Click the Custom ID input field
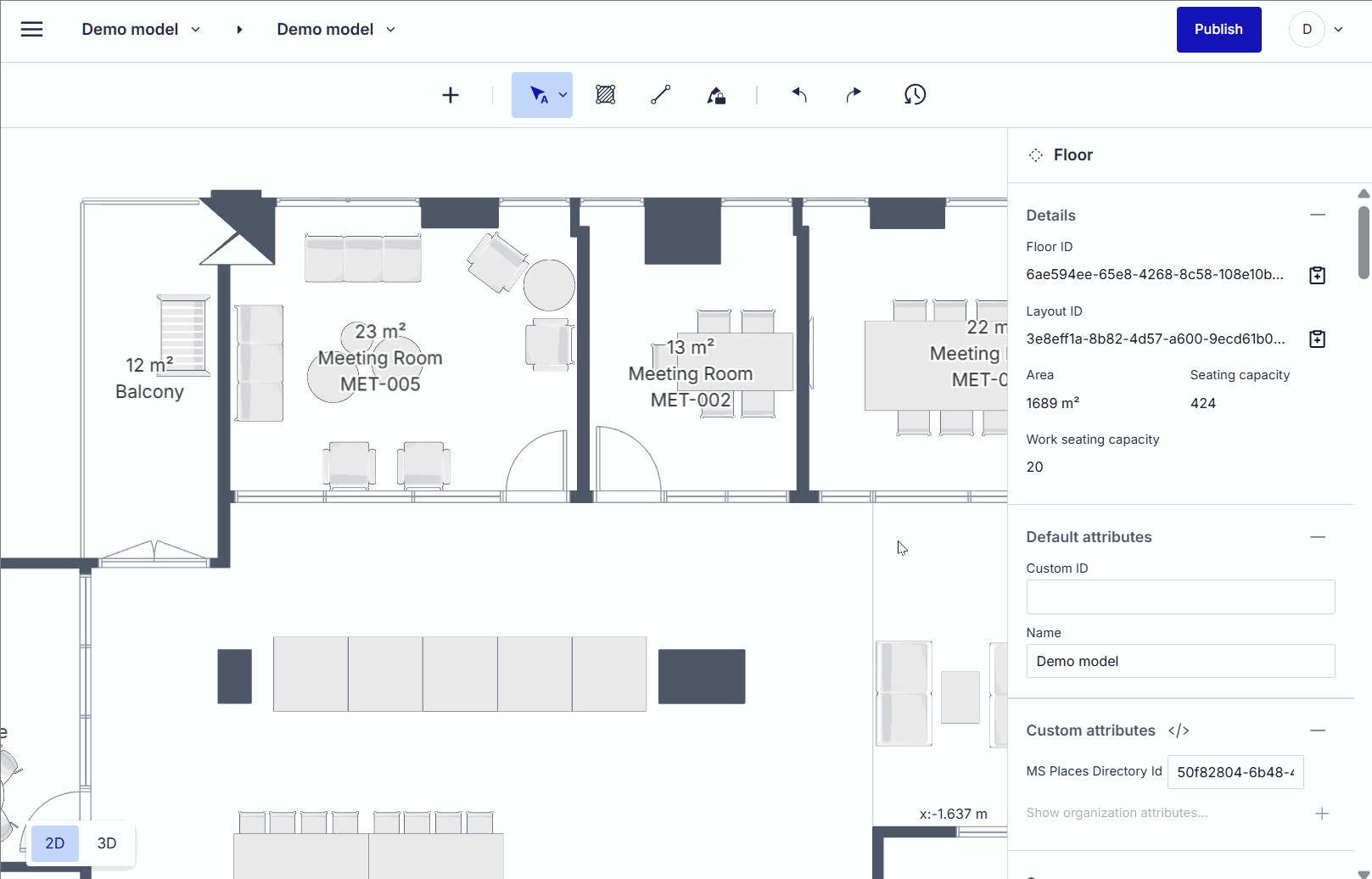This screenshot has height=879, width=1372. (x=1180, y=597)
